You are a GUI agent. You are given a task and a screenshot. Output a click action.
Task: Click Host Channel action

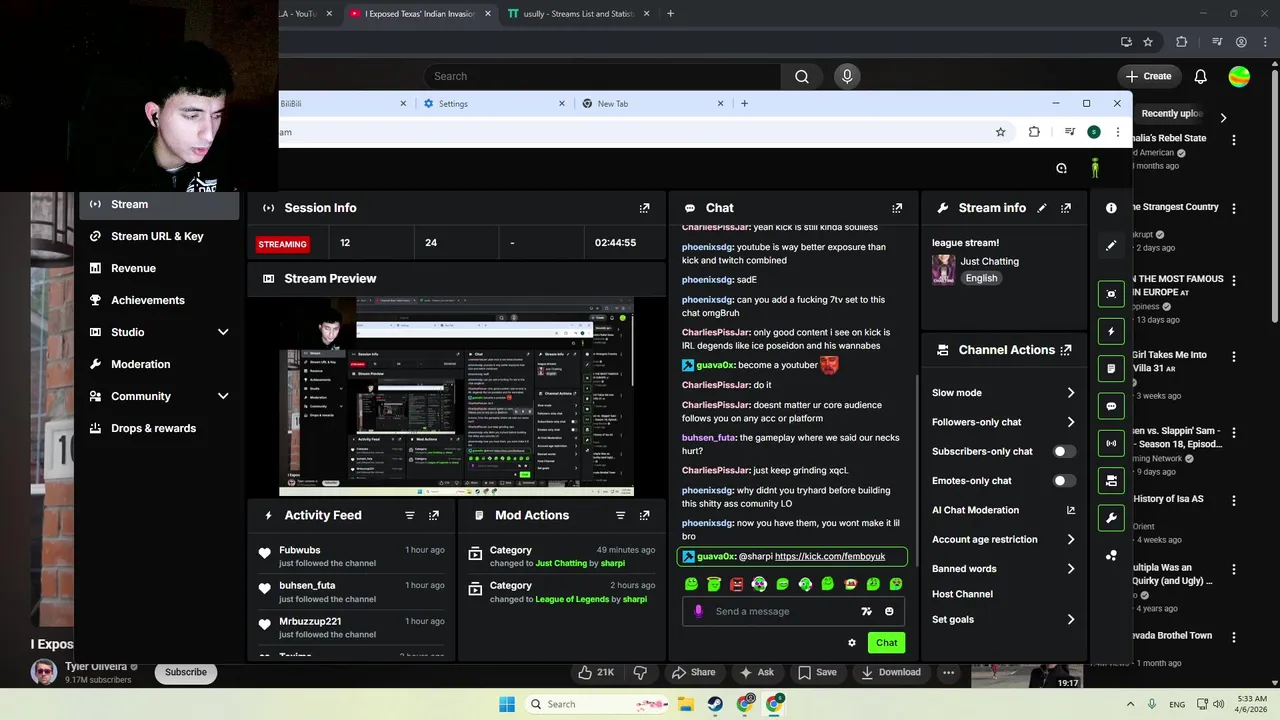(962, 594)
